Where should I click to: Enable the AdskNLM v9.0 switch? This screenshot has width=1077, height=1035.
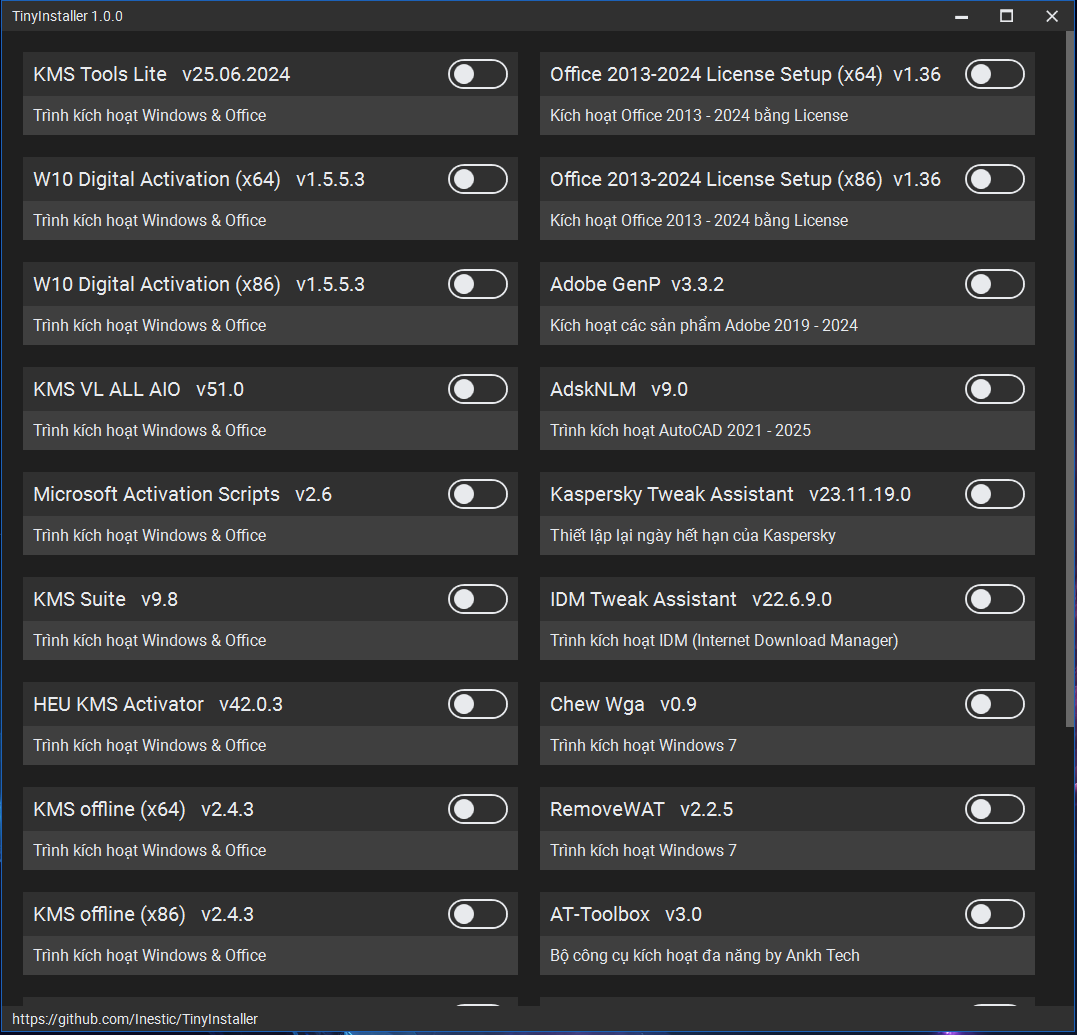[995, 389]
